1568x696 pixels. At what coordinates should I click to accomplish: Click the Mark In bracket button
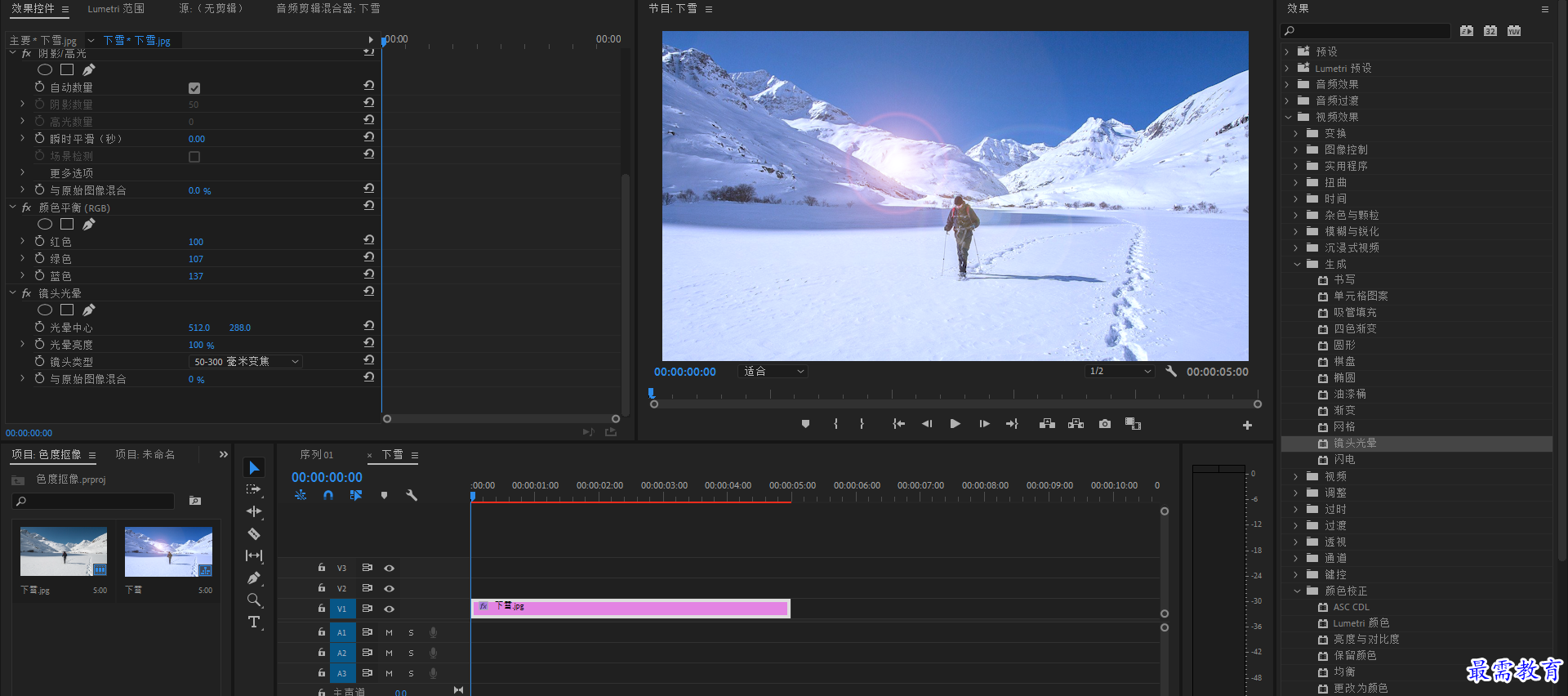(835, 424)
